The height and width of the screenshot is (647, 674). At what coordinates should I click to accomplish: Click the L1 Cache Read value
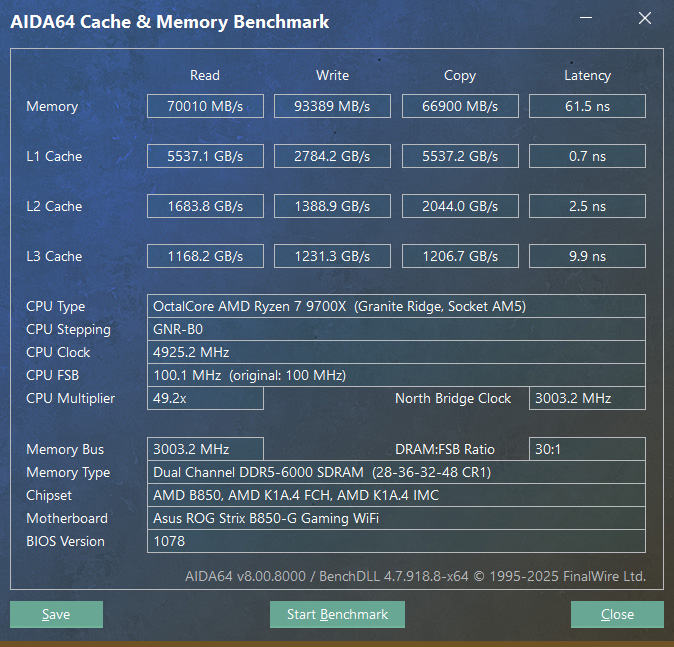tap(205, 156)
